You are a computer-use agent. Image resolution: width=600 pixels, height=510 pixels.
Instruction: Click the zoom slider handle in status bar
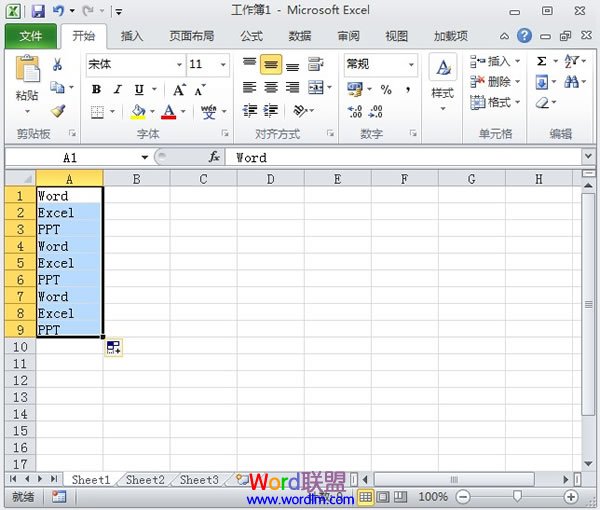[517, 496]
